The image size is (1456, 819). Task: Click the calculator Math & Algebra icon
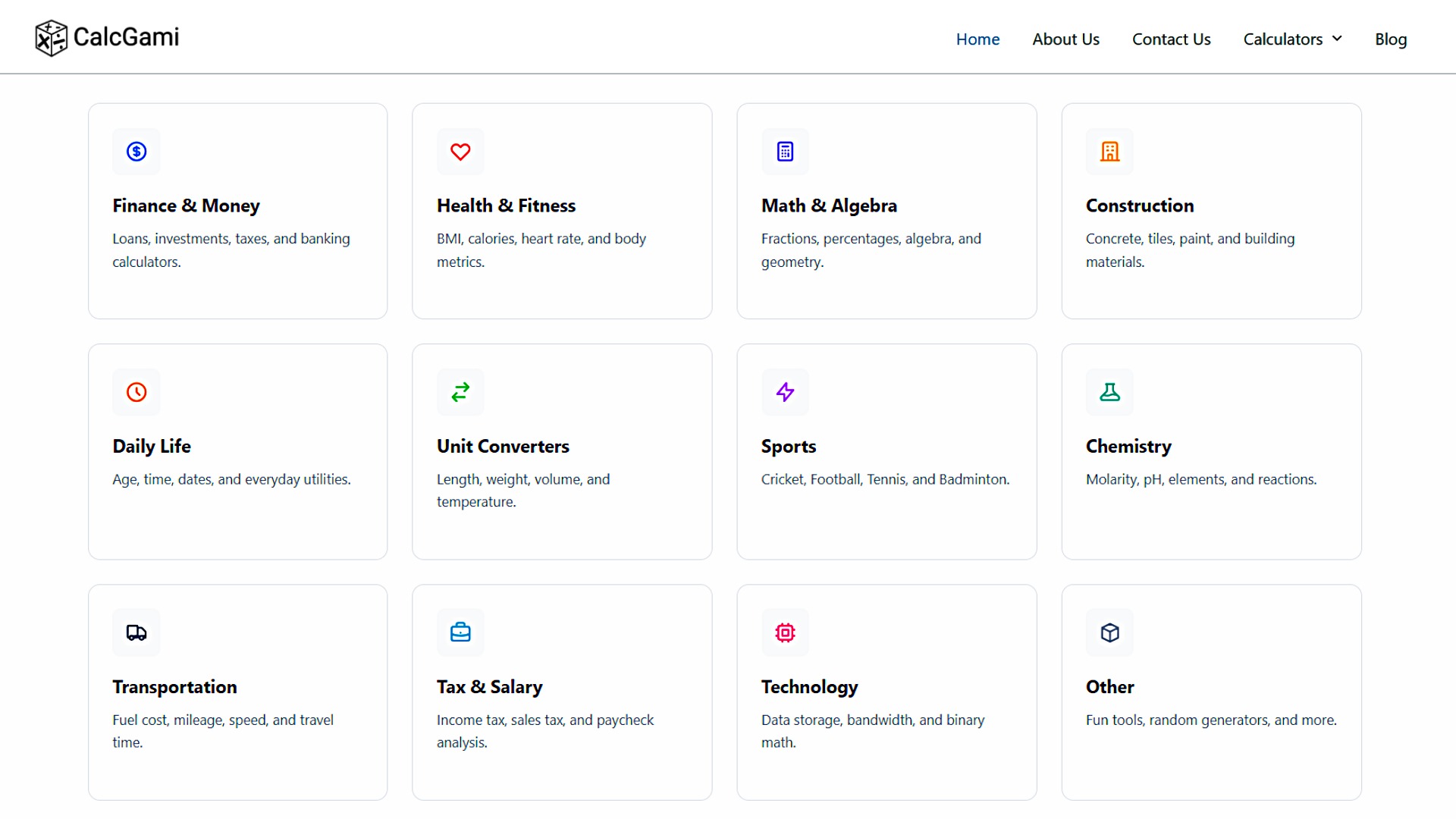(x=785, y=152)
